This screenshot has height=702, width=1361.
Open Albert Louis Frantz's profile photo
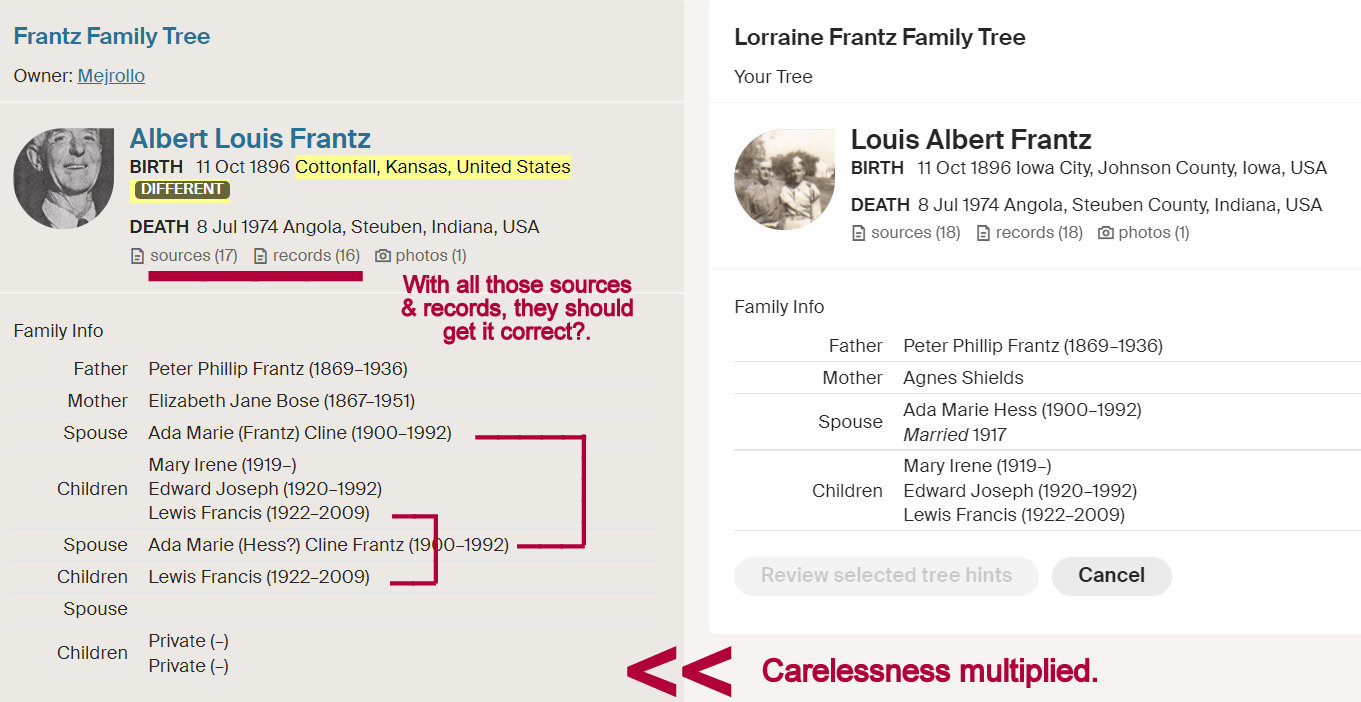click(64, 178)
